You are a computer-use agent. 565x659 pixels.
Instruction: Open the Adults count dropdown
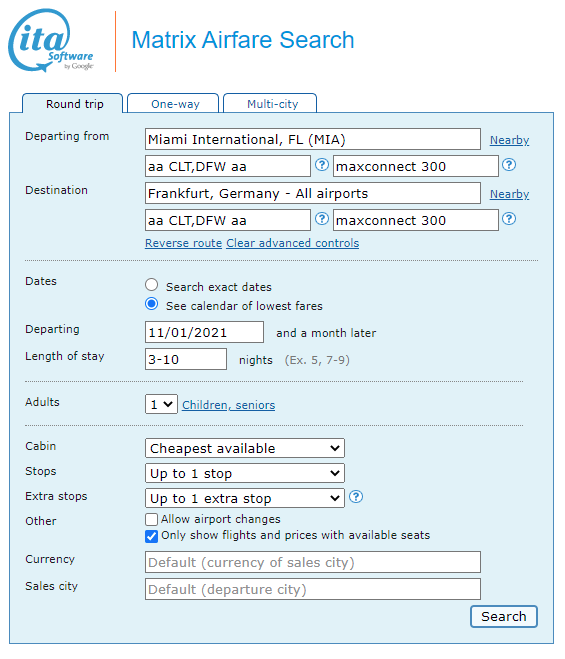[161, 404]
